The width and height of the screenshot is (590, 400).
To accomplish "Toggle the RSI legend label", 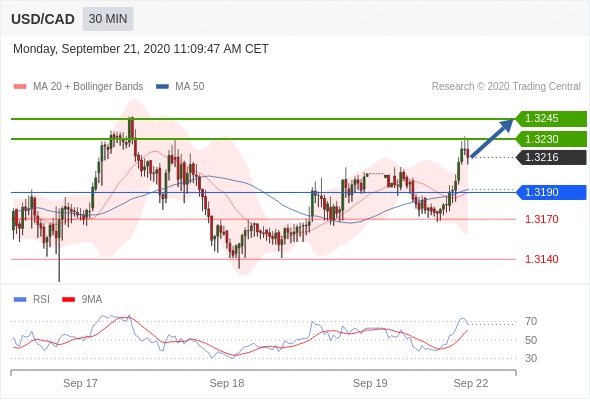I will click(x=41, y=300).
